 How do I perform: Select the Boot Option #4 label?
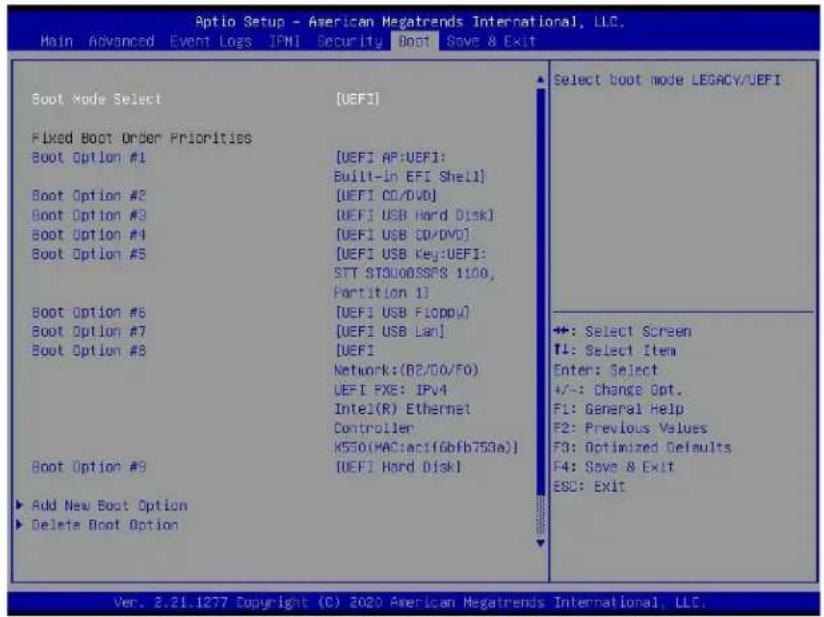[88, 234]
